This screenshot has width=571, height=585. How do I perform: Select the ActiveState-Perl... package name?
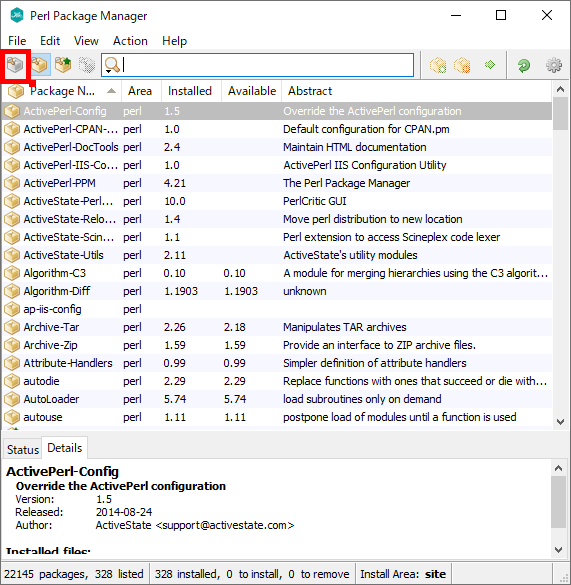68,201
